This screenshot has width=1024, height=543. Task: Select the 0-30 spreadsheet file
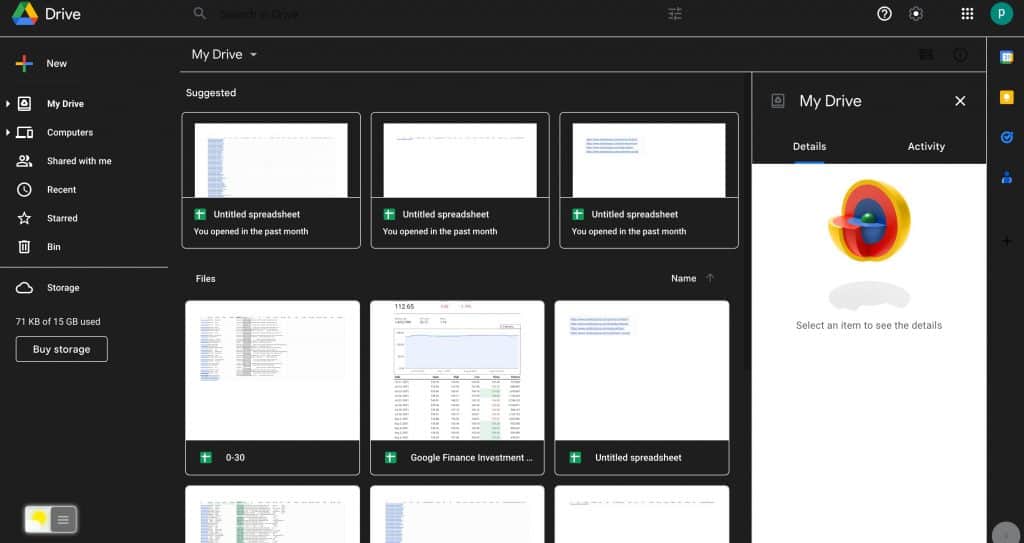[272, 387]
